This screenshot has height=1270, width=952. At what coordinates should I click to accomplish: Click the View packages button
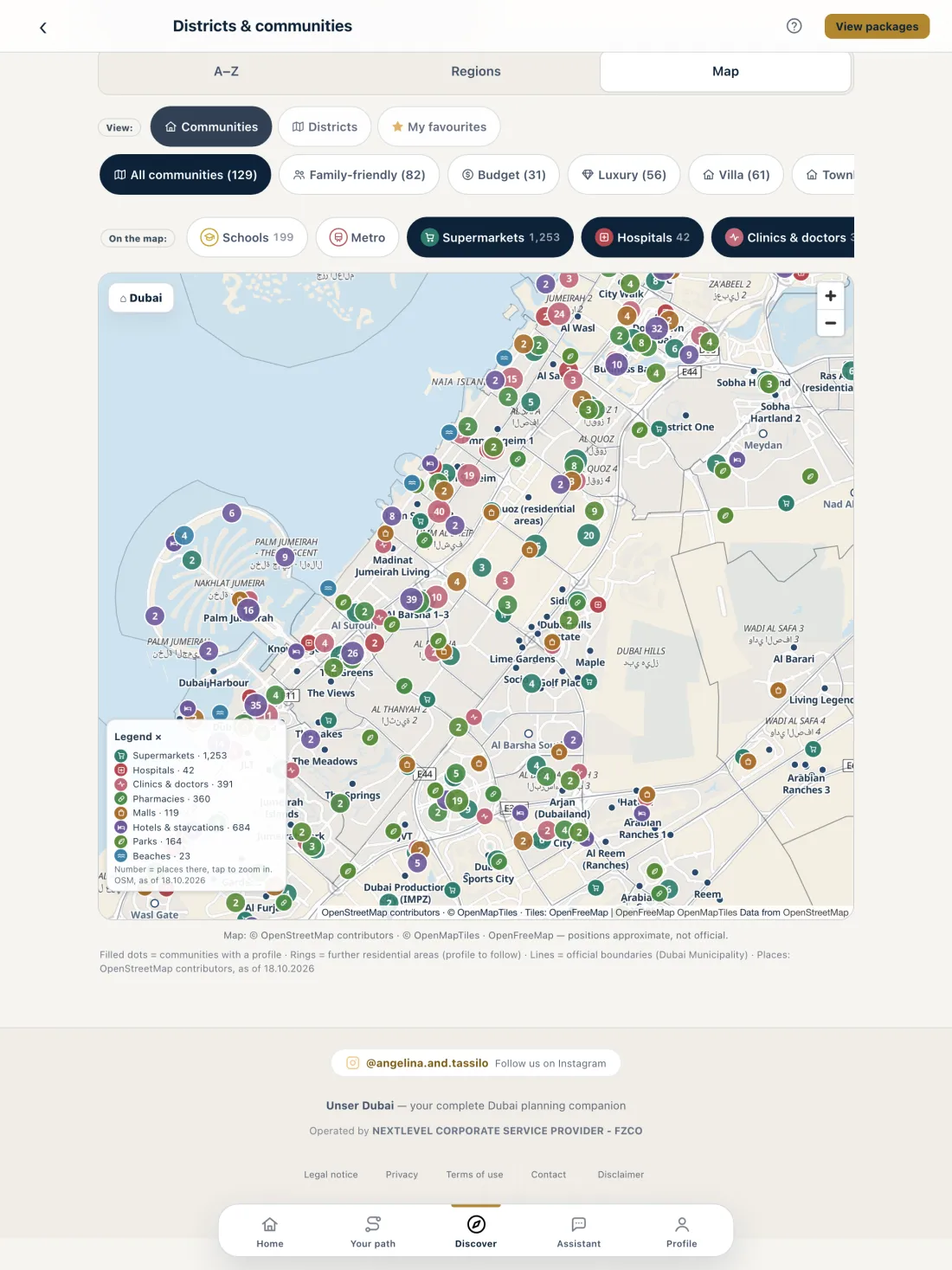877,26
